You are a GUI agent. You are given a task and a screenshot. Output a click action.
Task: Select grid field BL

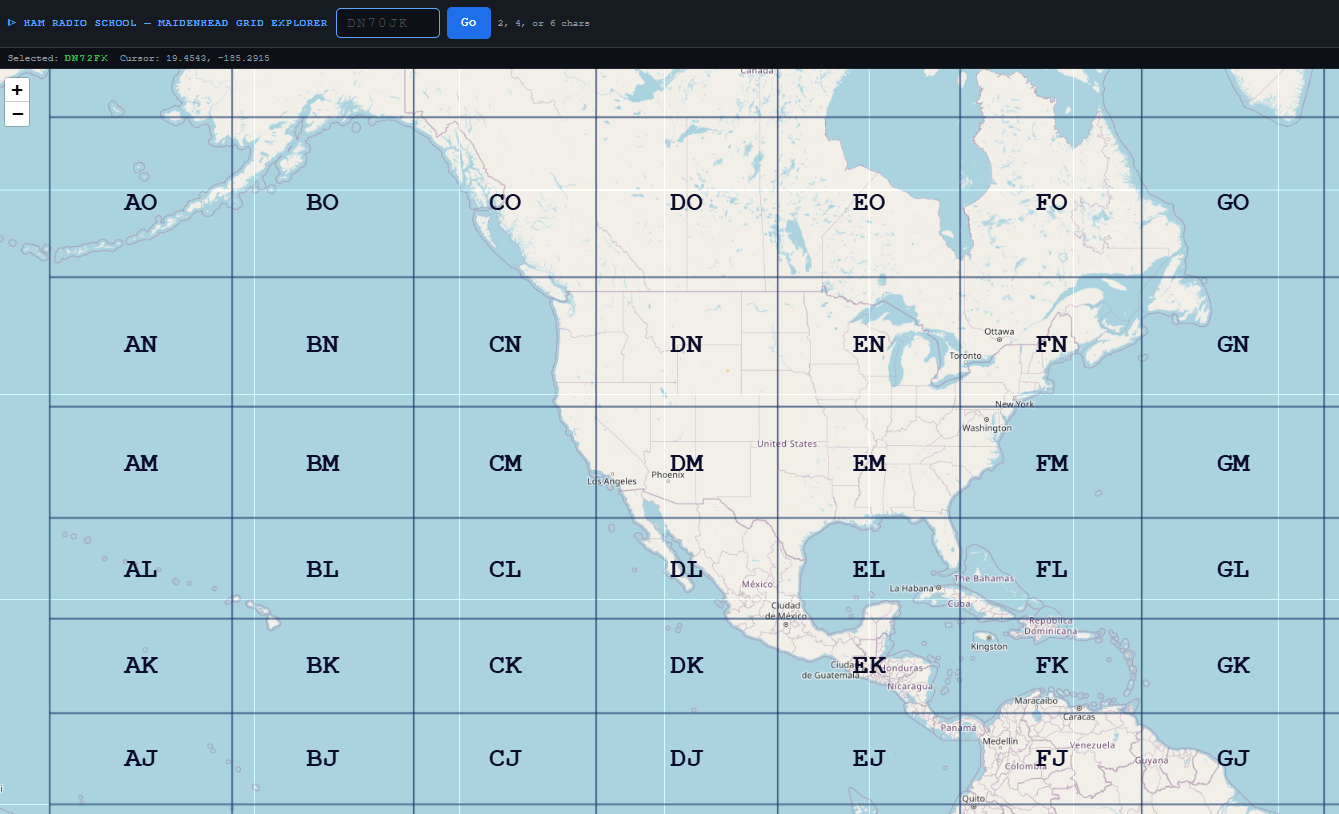[x=323, y=568]
